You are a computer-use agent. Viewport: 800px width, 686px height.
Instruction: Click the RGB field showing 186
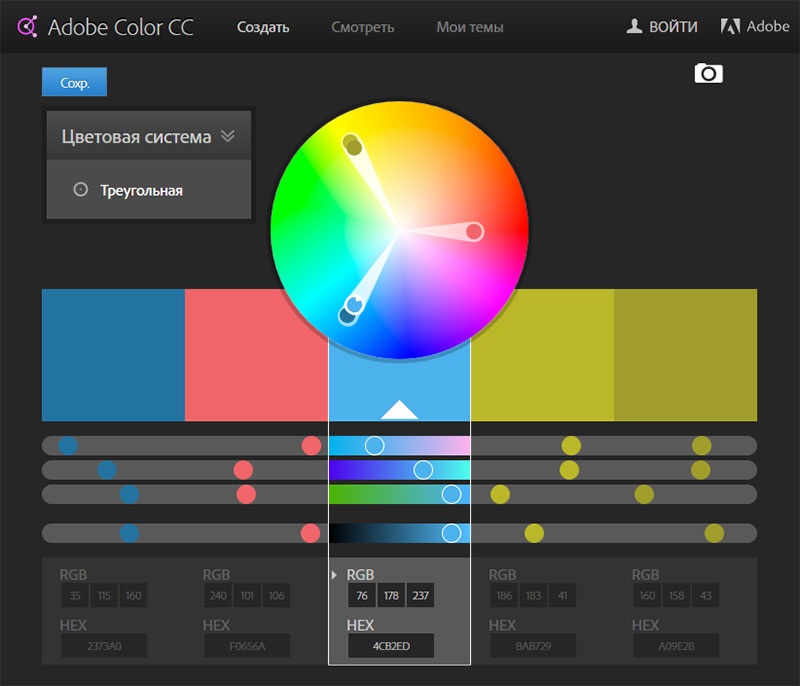tap(504, 595)
